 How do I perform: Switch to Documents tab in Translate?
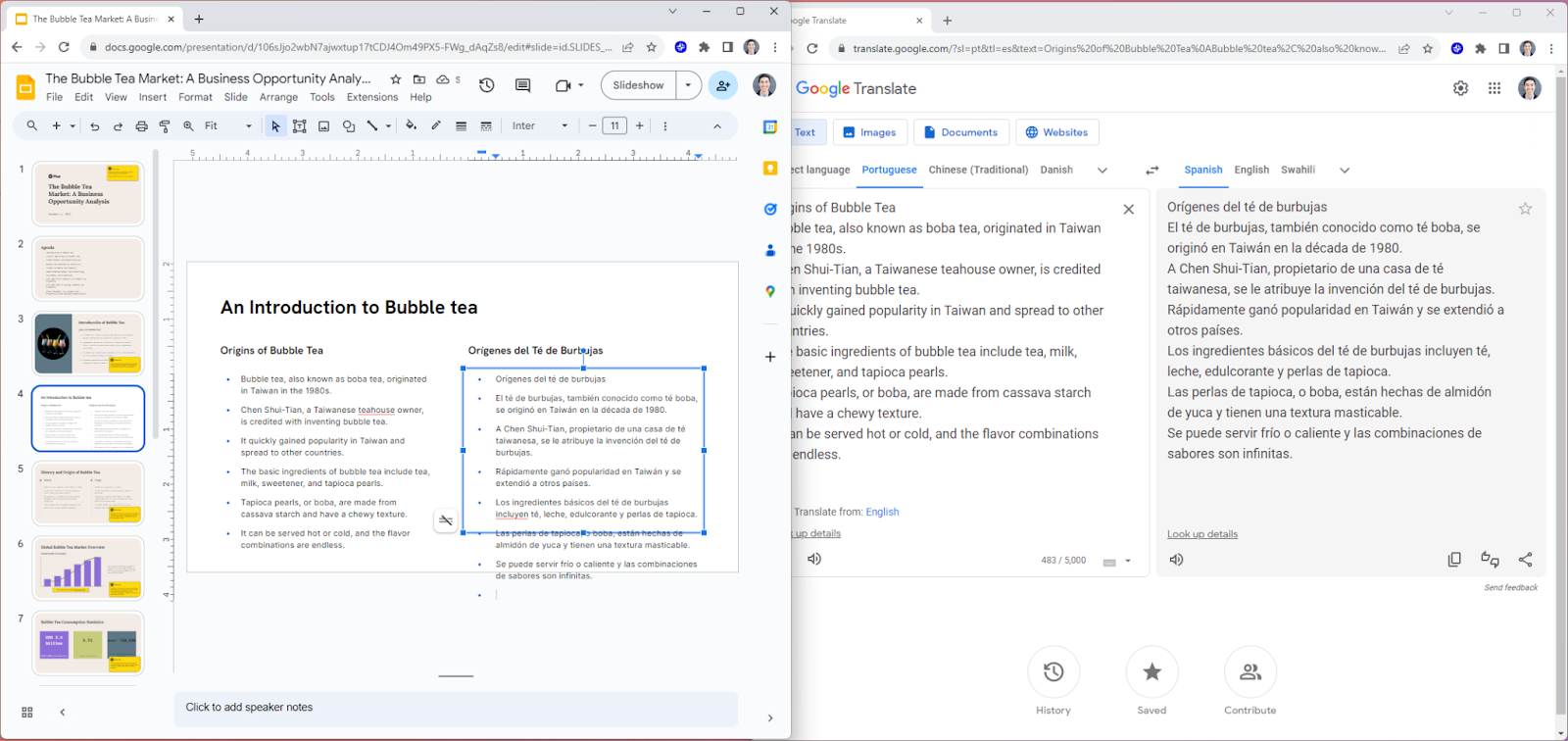coord(960,132)
